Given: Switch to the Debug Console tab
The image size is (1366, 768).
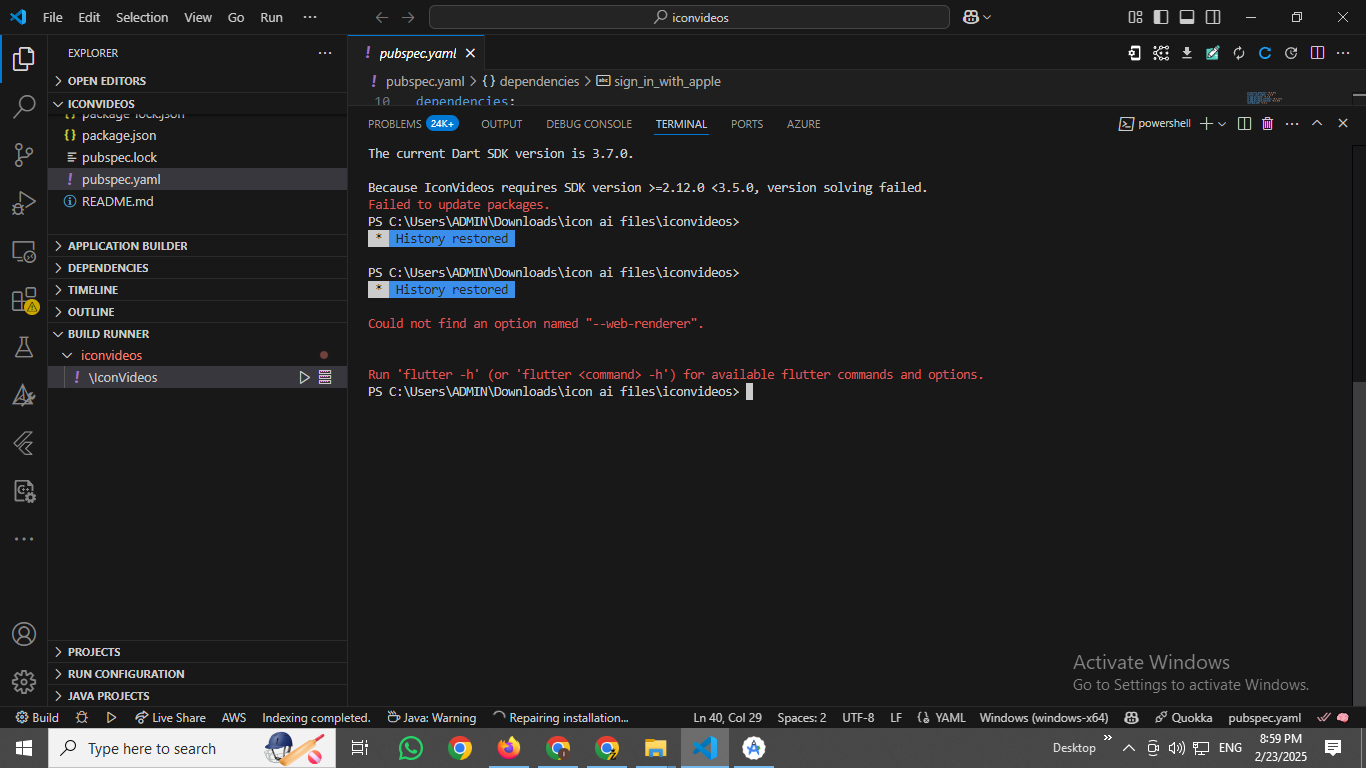Looking at the screenshot, I should (x=589, y=124).
